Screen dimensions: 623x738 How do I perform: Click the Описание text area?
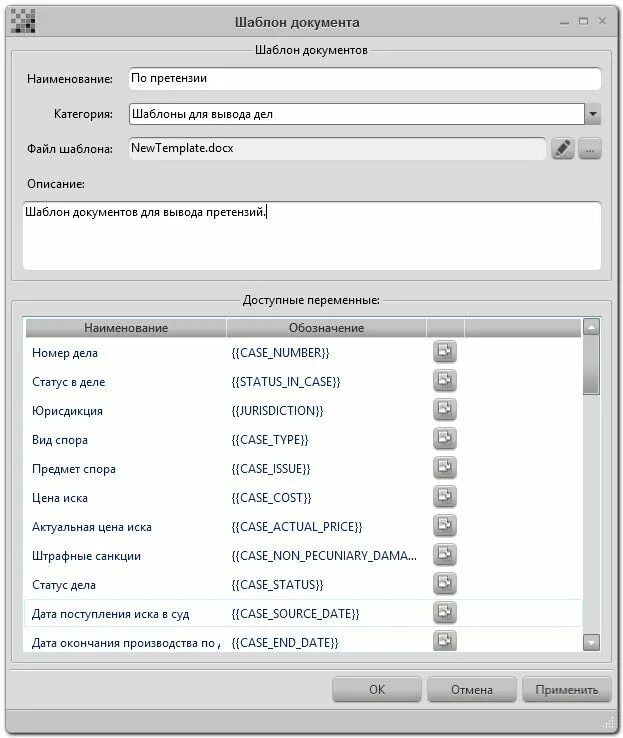(312, 235)
